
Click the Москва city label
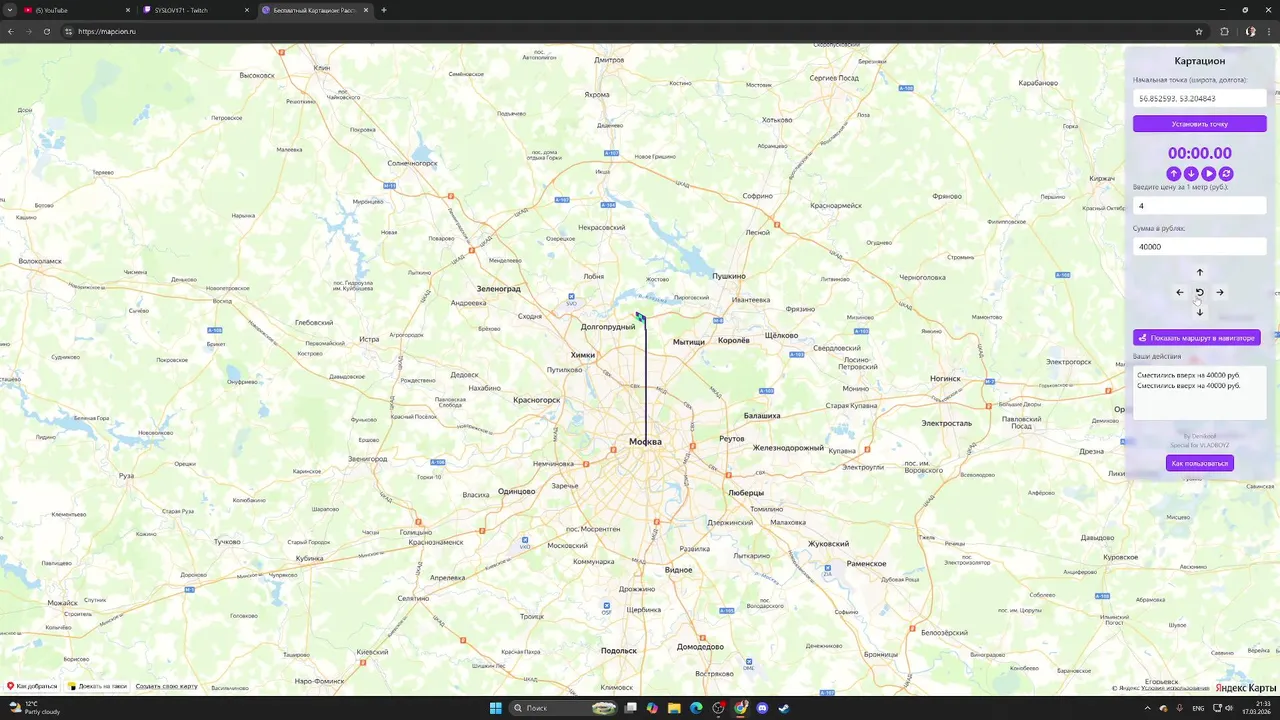[x=645, y=441]
